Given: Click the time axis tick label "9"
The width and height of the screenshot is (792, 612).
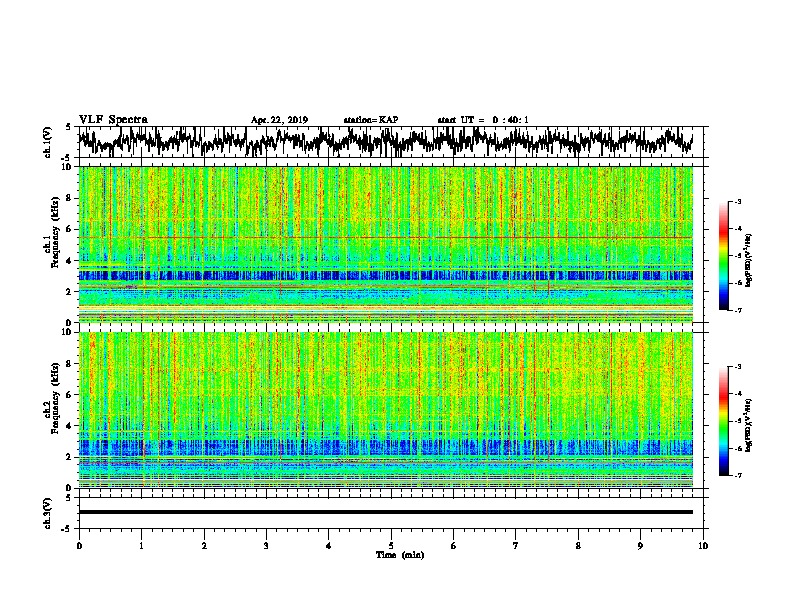Looking at the screenshot, I should click(640, 546).
